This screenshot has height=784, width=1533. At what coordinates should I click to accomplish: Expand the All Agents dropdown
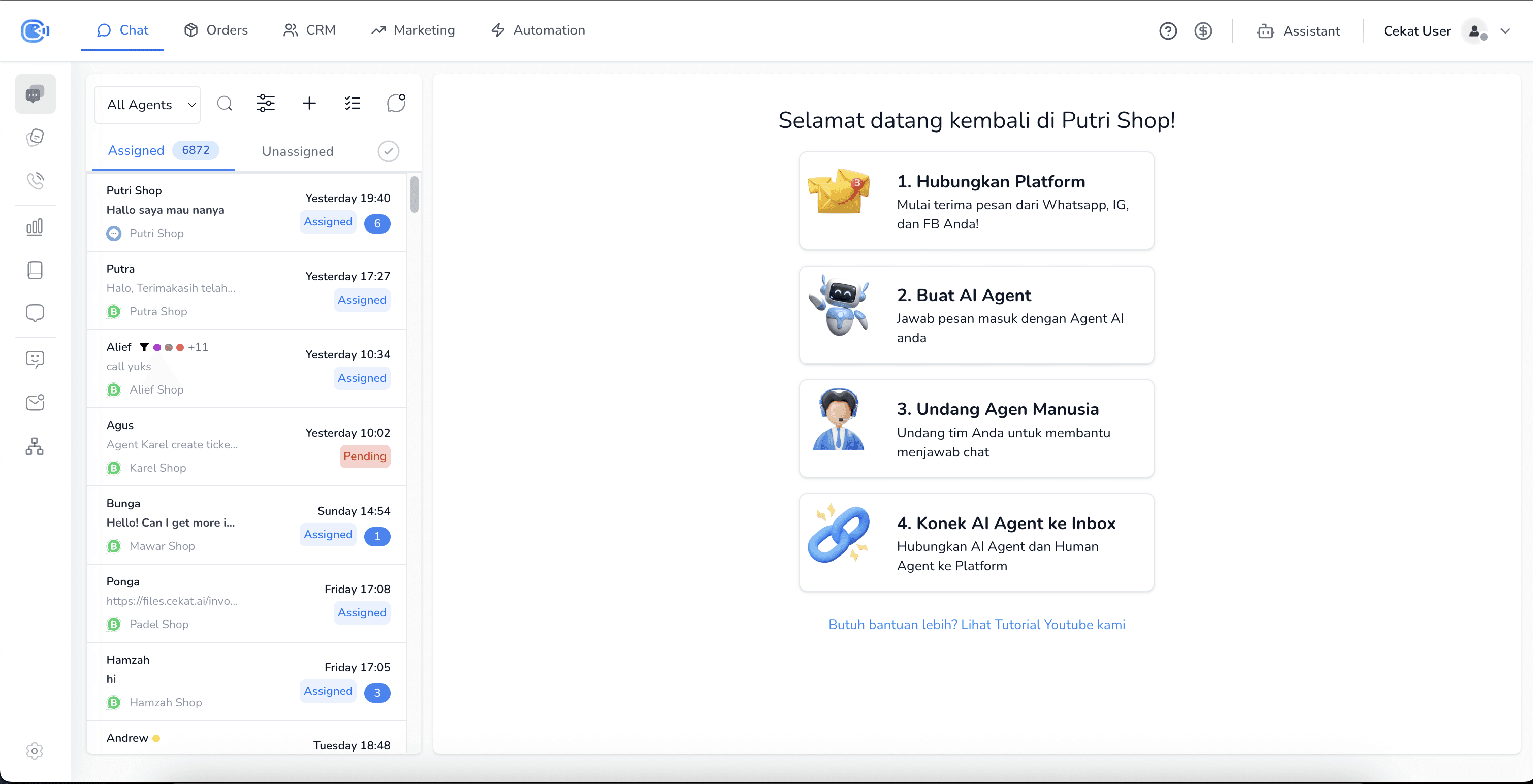[x=148, y=105]
